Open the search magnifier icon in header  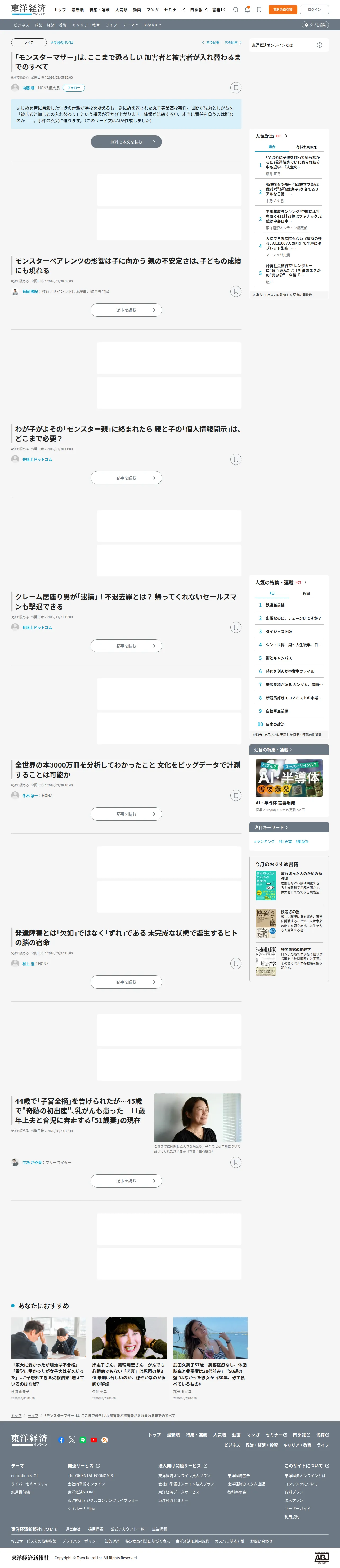[235, 10]
